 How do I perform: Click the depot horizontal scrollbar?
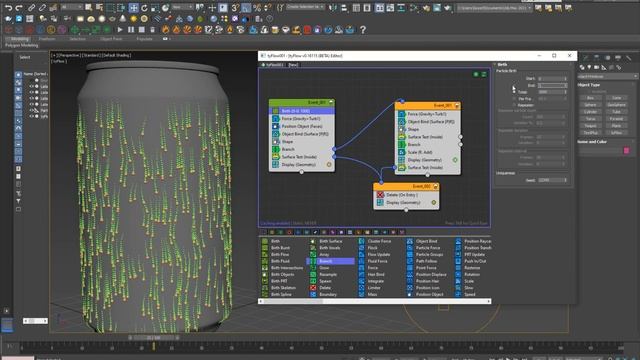click(374, 301)
